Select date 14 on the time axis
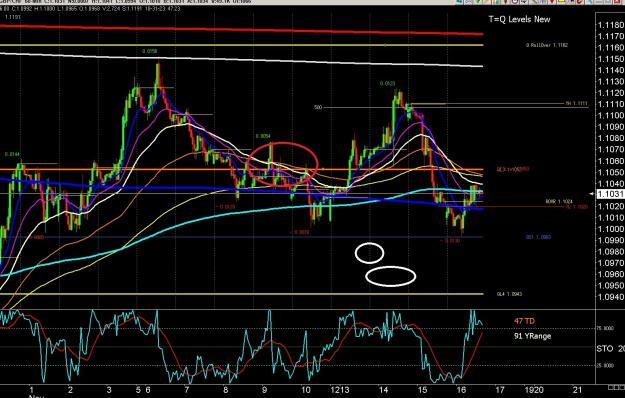The width and height of the screenshot is (625, 398). [383, 390]
